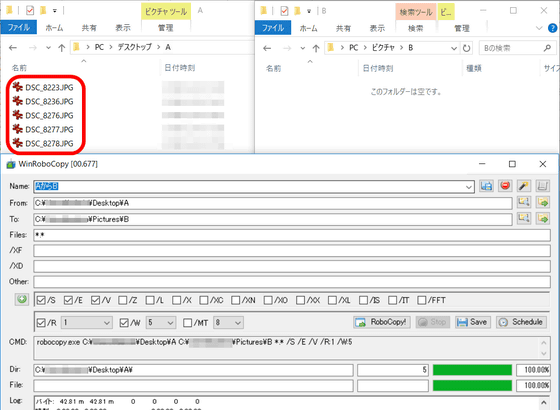560x410 pixels.
Task: Enable the /MT checkbox
Action: pyautogui.click(x=188, y=323)
